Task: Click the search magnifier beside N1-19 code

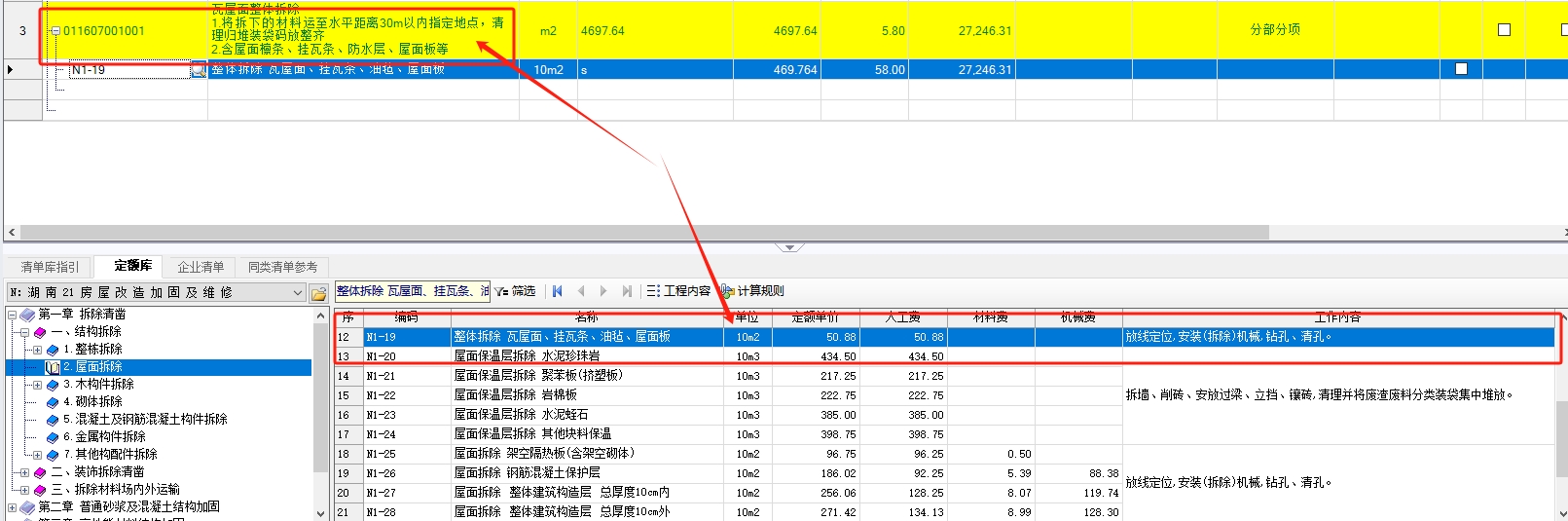Action: pyautogui.click(x=199, y=70)
